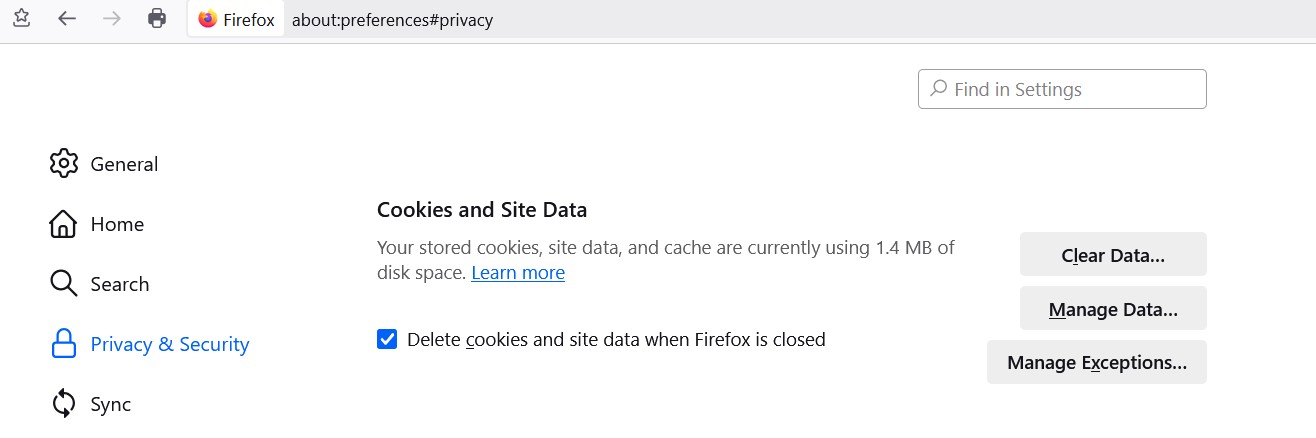Click the General gear icon in sidebar
Screen dimensions: 1316x438
pyautogui.click(x=63, y=163)
